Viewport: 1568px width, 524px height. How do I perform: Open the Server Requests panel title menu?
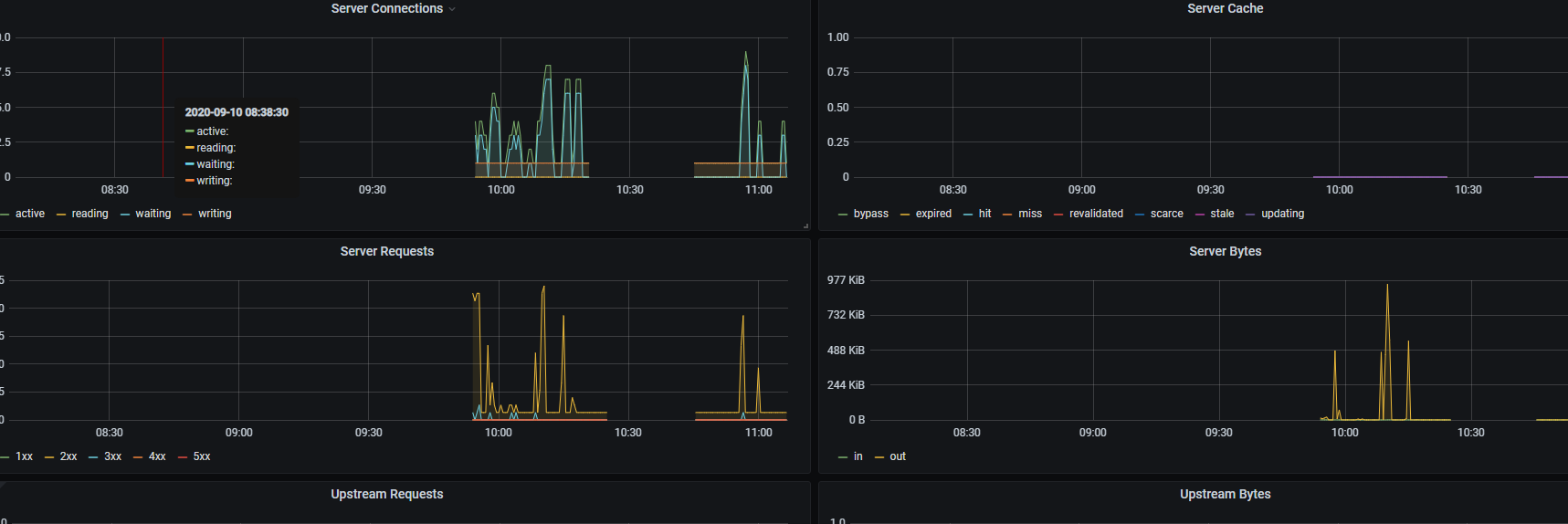point(386,251)
